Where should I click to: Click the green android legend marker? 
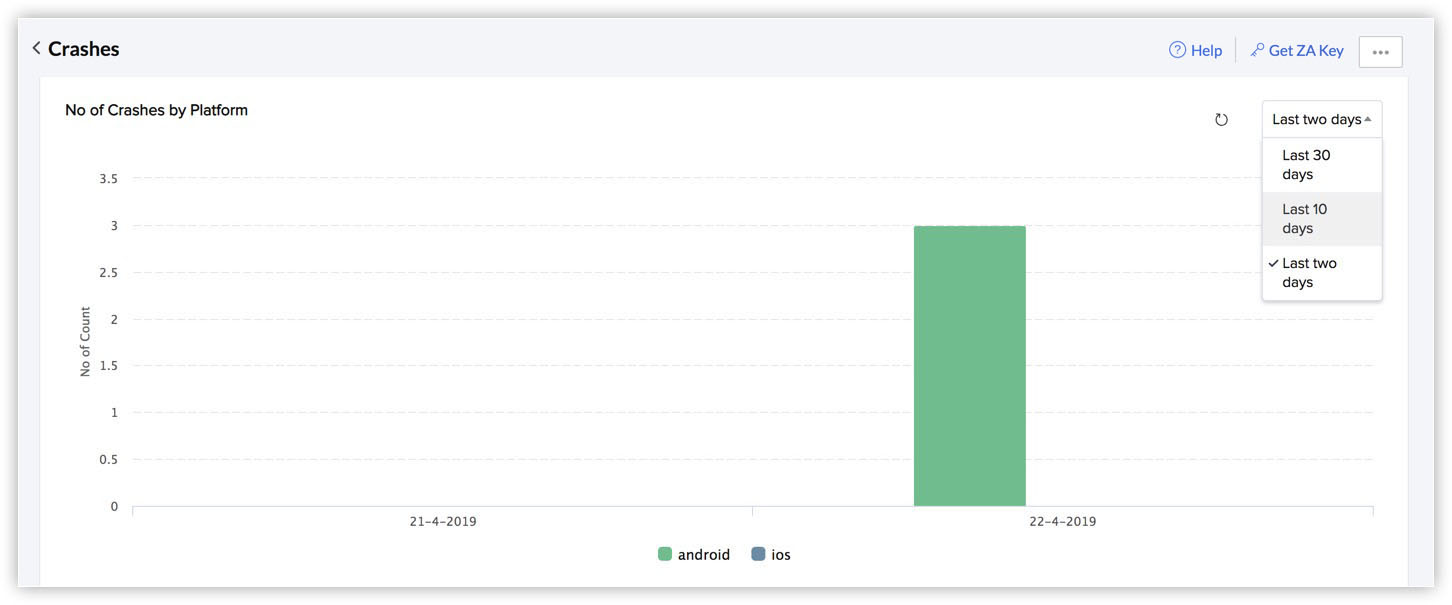(665, 554)
